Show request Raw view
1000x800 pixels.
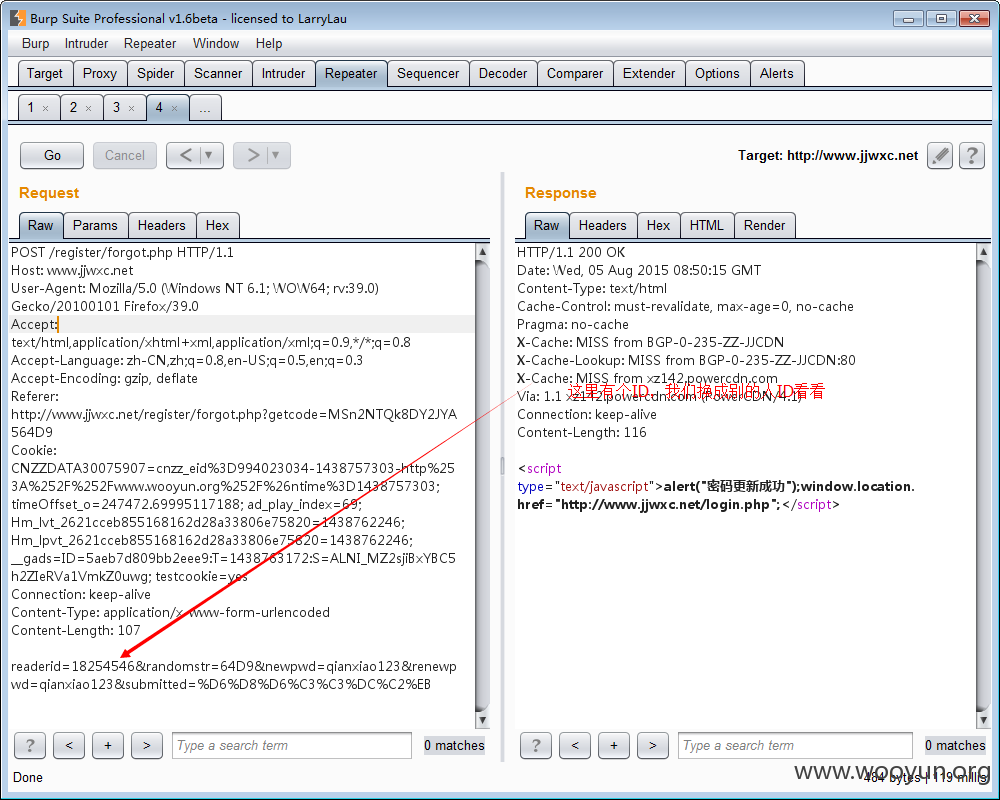pyautogui.click(x=40, y=225)
